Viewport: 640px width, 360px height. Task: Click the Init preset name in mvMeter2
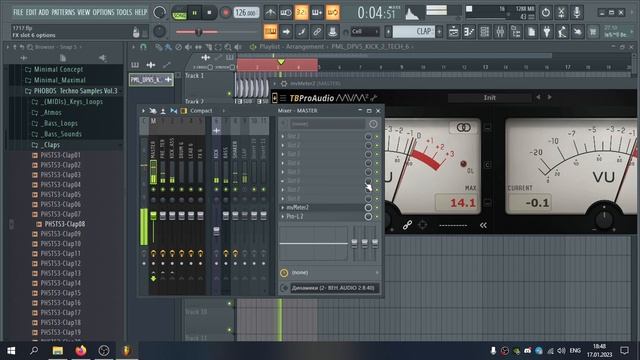click(489, 98)
